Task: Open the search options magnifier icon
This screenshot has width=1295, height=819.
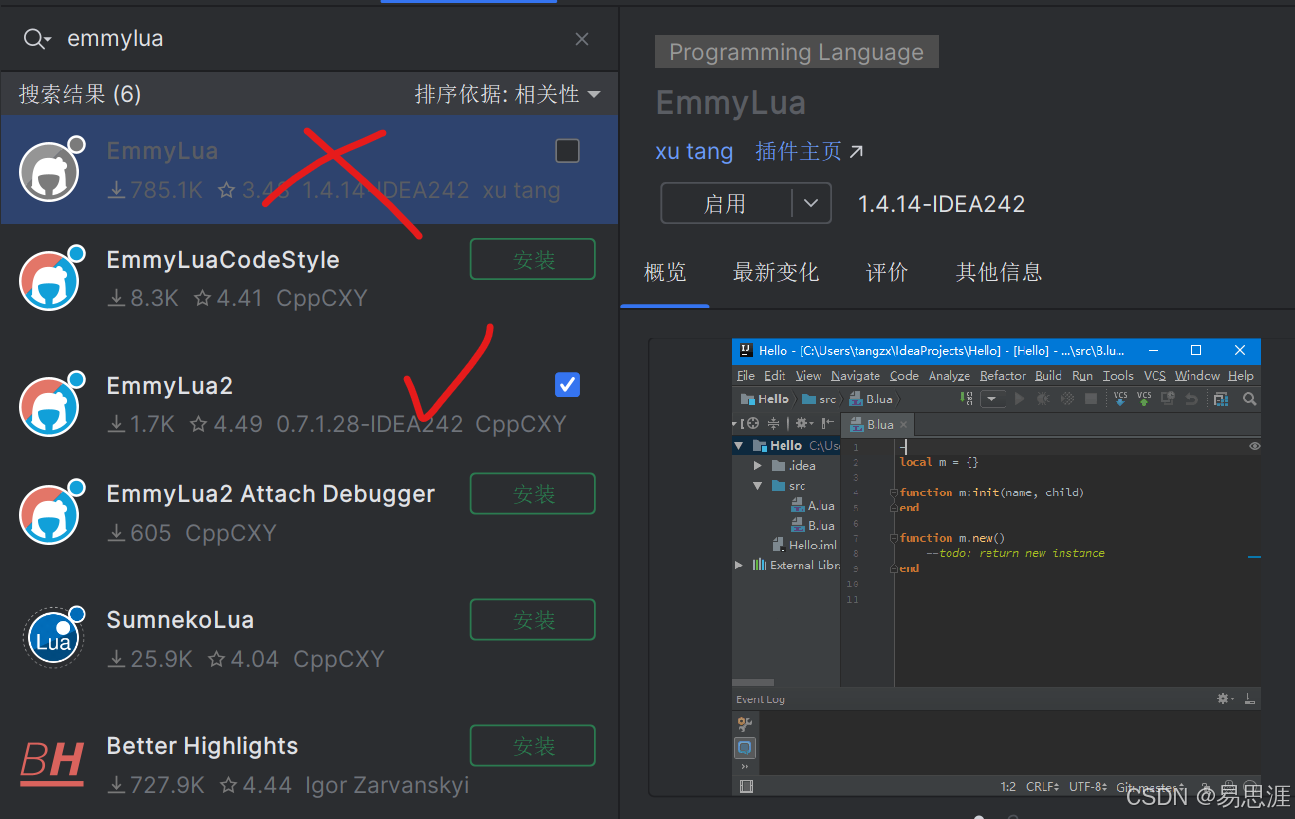Action: [36, 39]
